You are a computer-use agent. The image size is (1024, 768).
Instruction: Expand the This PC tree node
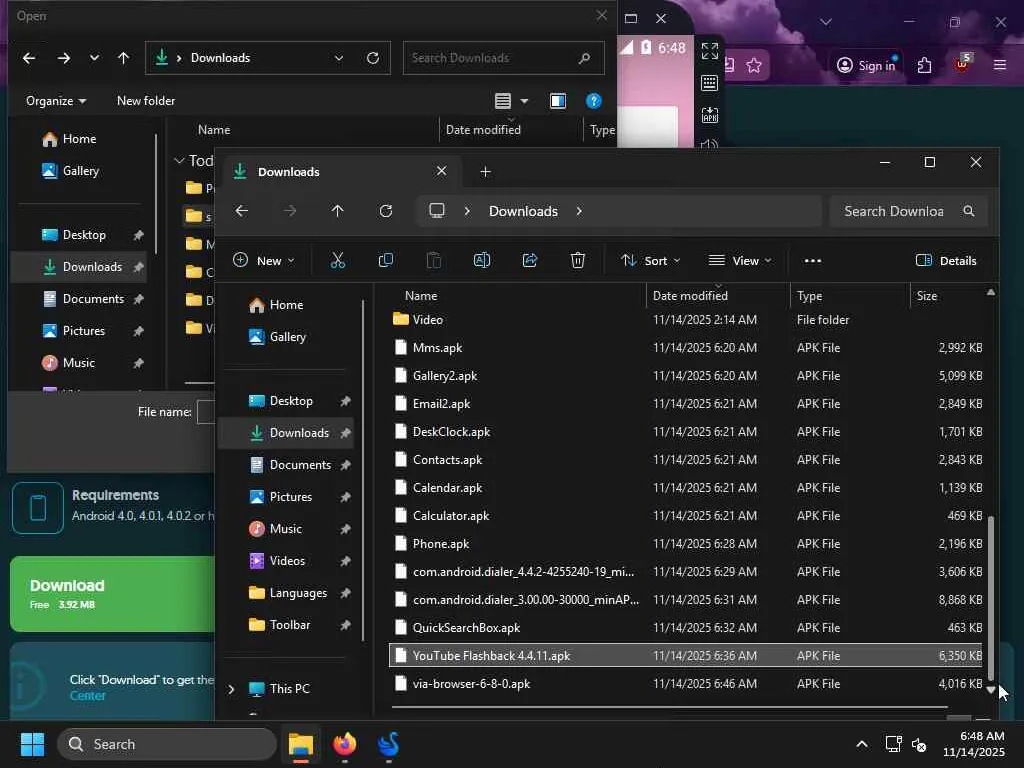(x=232, y=689)
